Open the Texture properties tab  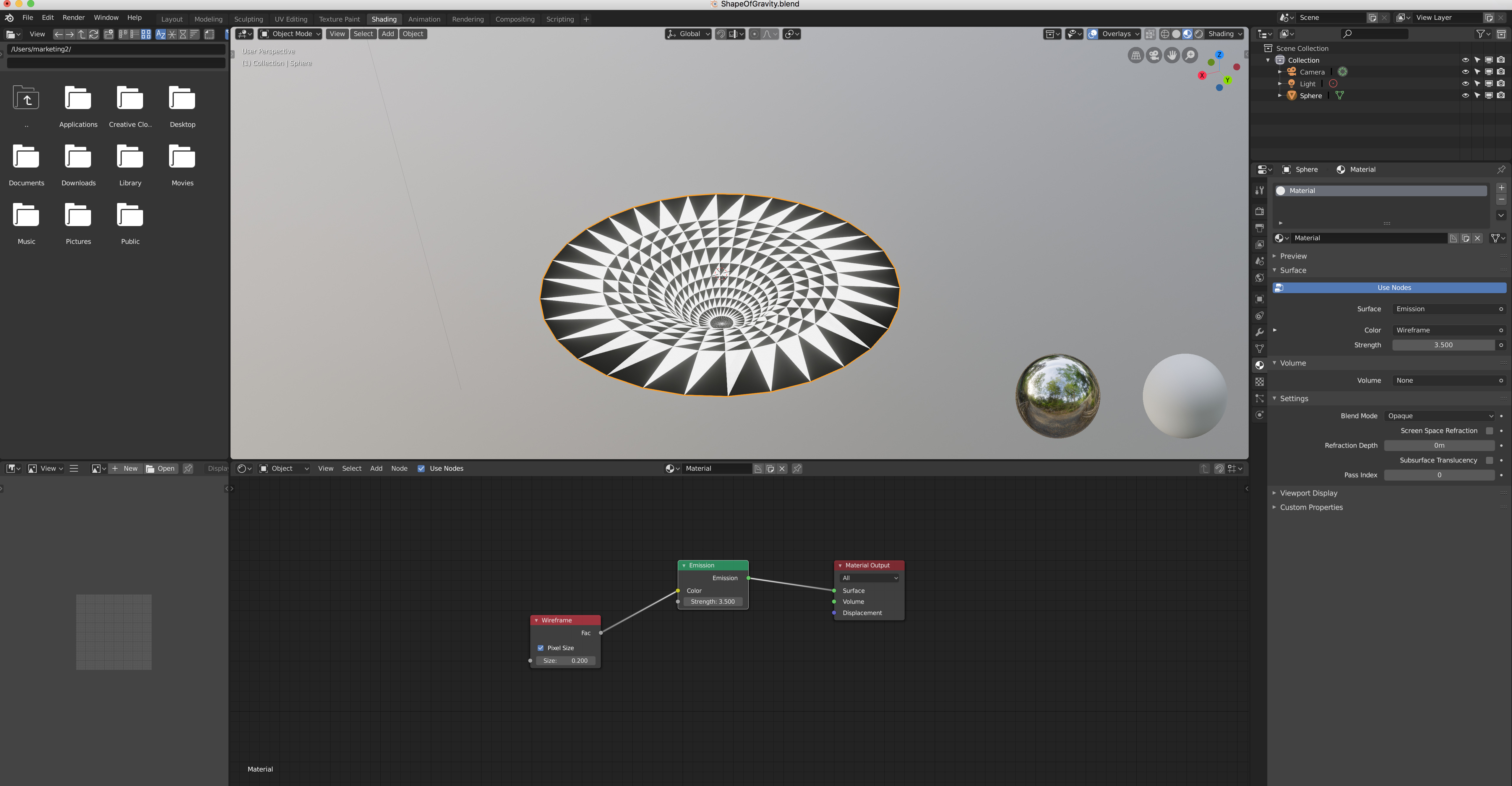1260,381
